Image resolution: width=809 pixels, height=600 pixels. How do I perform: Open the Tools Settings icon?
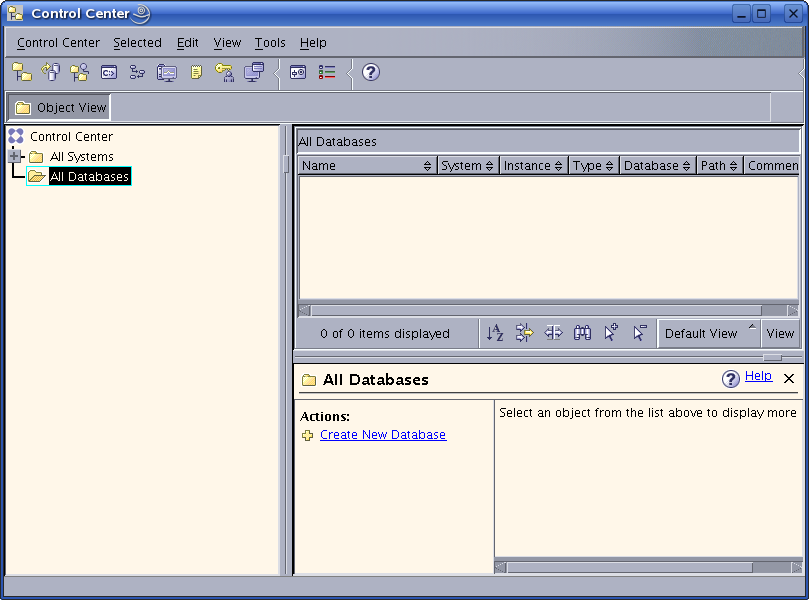click(x=298, y=72)
